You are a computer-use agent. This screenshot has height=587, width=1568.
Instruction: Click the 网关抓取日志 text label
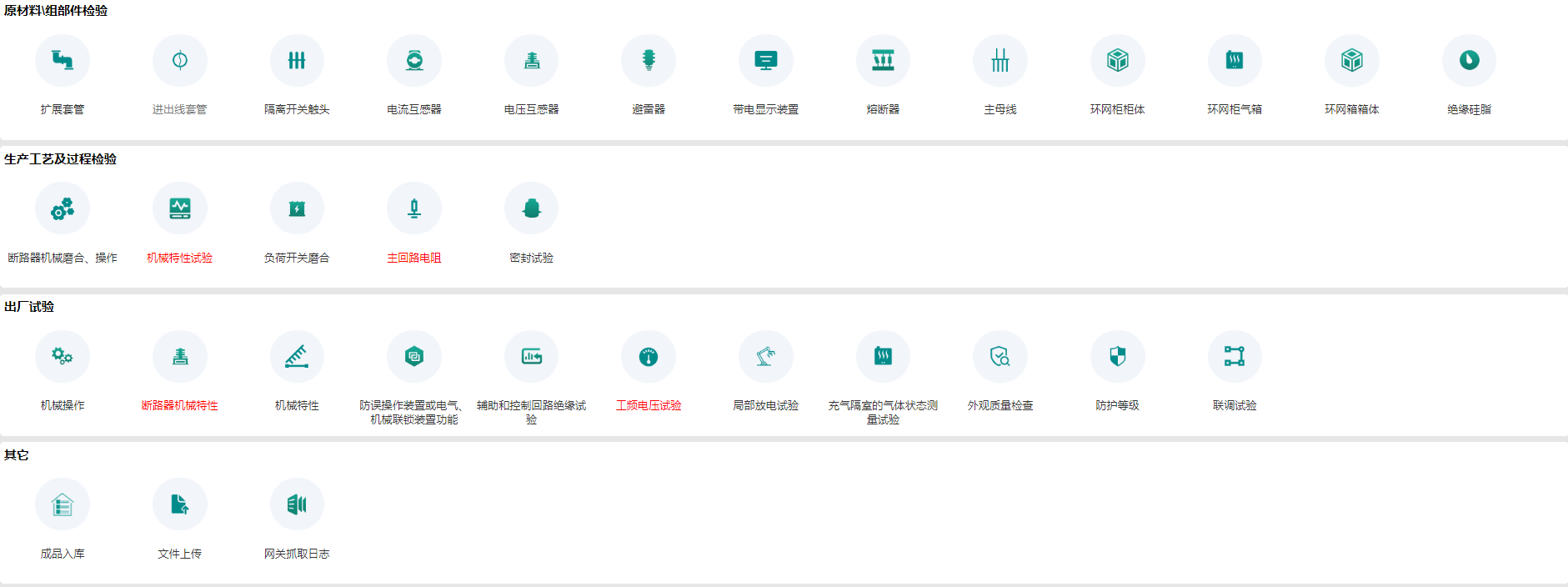297,554
